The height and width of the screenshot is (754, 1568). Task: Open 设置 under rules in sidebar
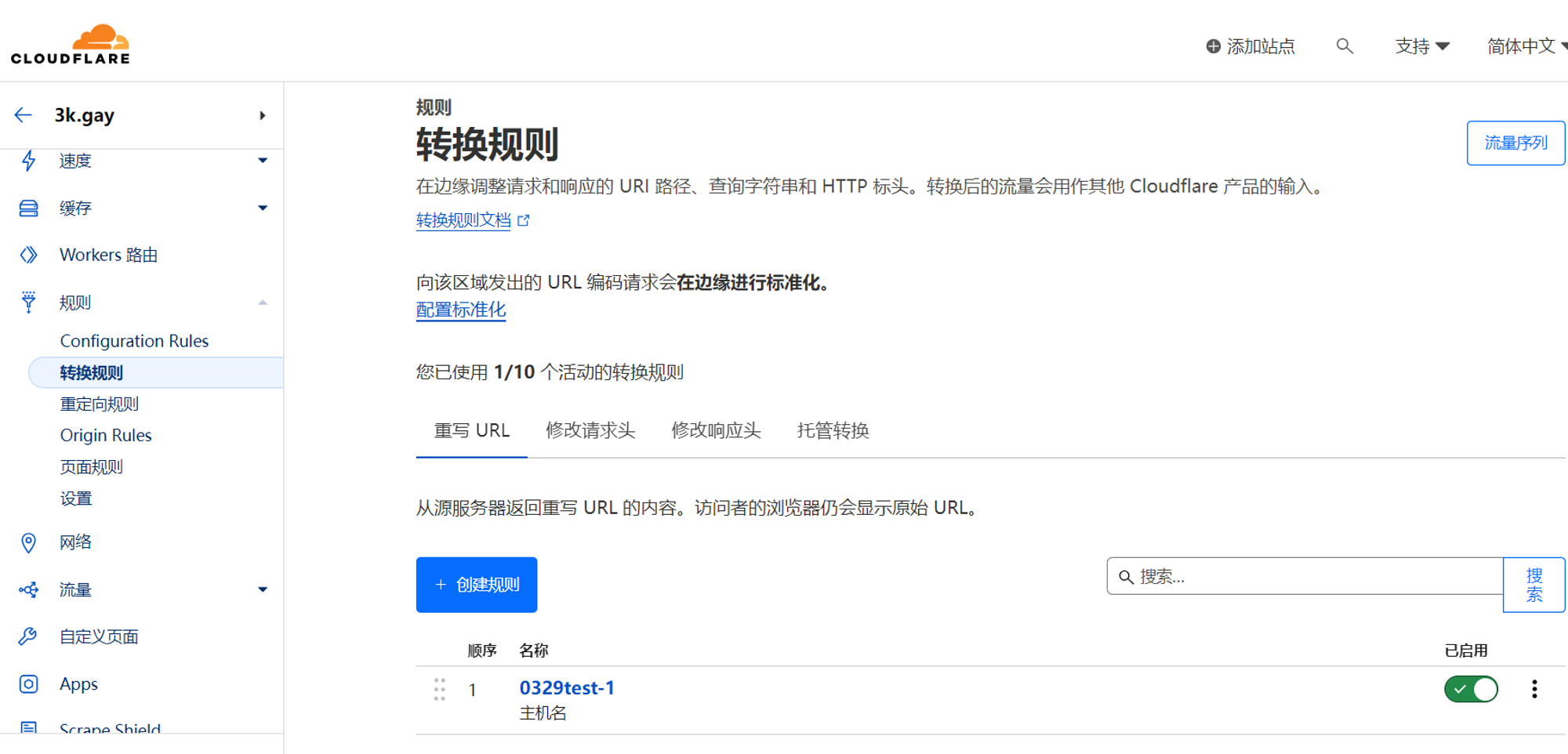point(76,498)
